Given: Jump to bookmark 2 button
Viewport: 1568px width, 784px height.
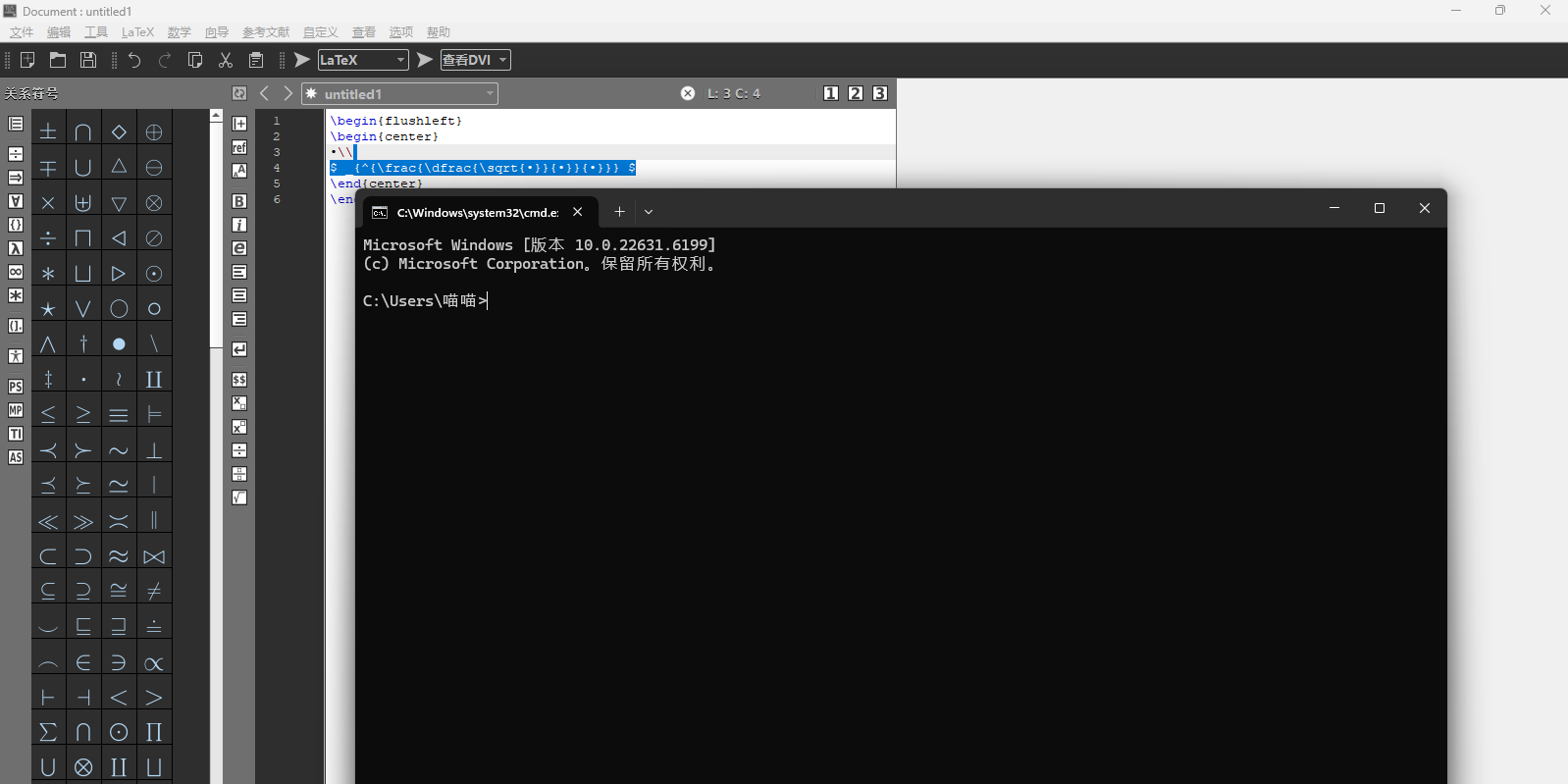Looking at the screenshot, I should point(856,93).
